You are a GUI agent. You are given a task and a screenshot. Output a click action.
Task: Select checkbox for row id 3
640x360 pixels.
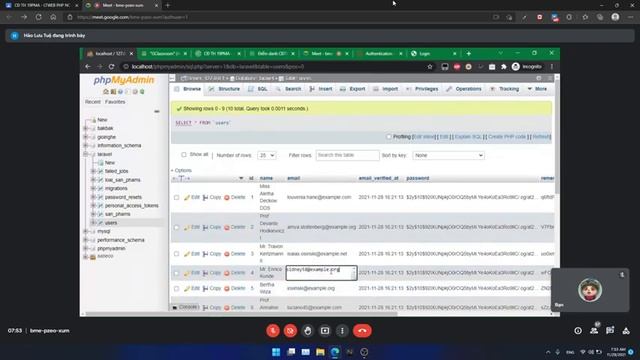click(x=176, y=254)
